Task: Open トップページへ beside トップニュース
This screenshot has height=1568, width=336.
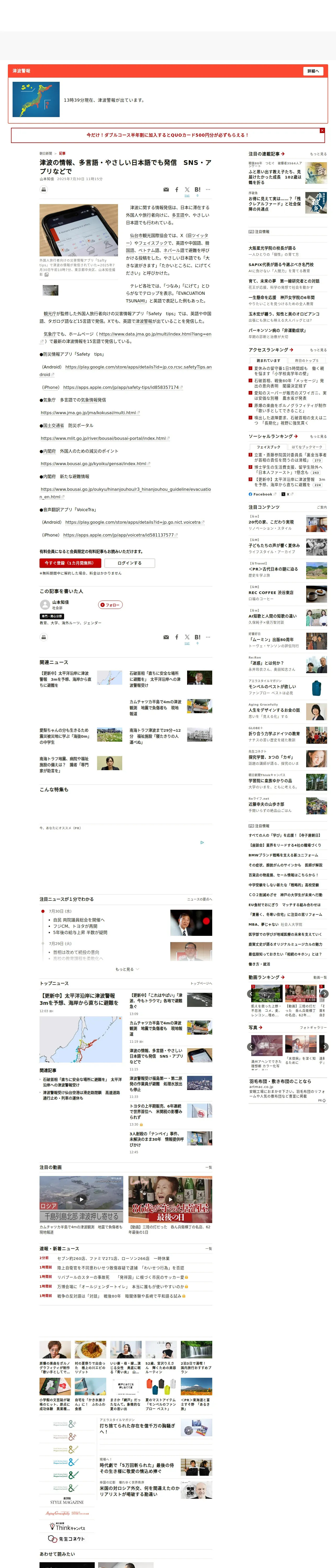Action: (201, 983)
